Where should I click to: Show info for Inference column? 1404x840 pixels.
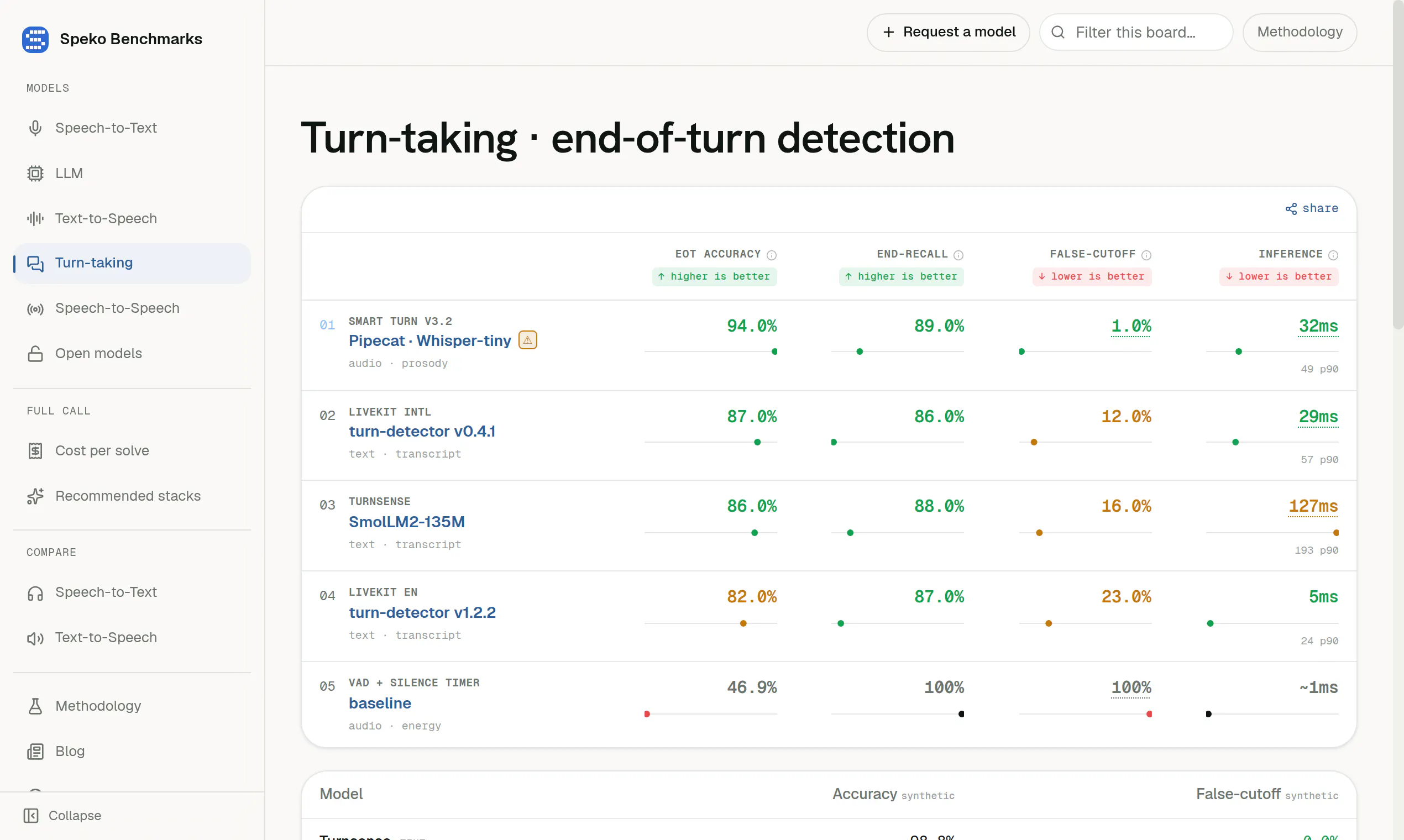[1333, 255]
